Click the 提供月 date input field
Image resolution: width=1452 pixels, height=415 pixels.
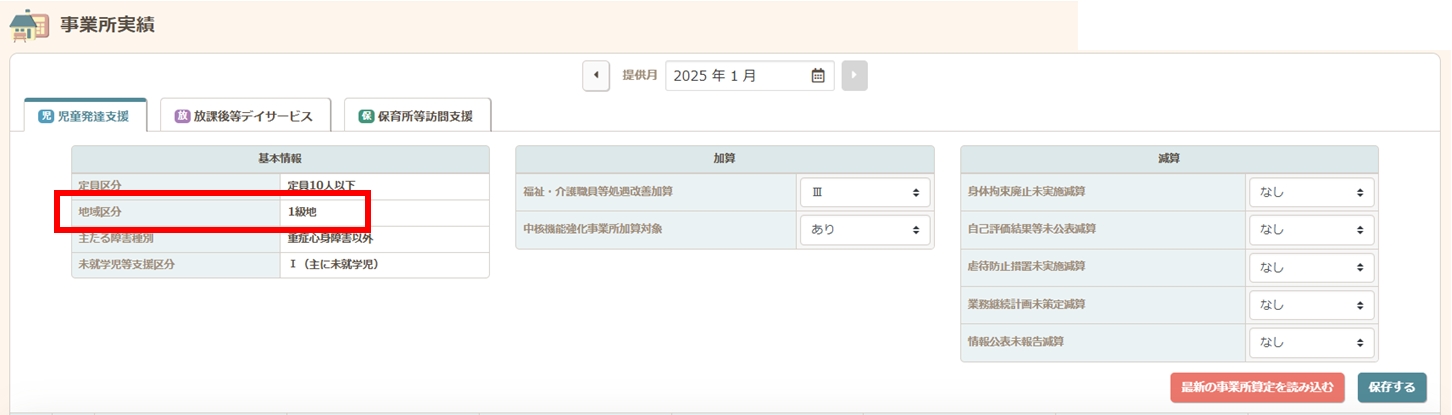tap(738, 75)
